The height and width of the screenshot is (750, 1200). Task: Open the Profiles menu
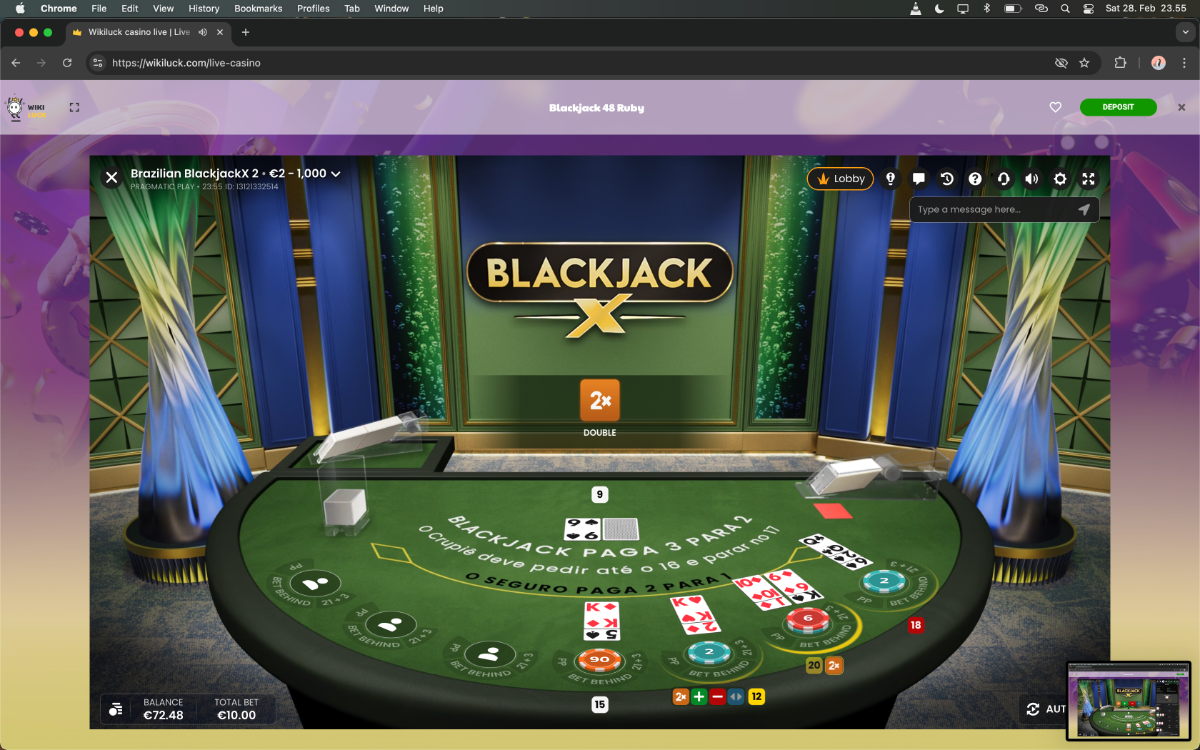click(313, 8)
